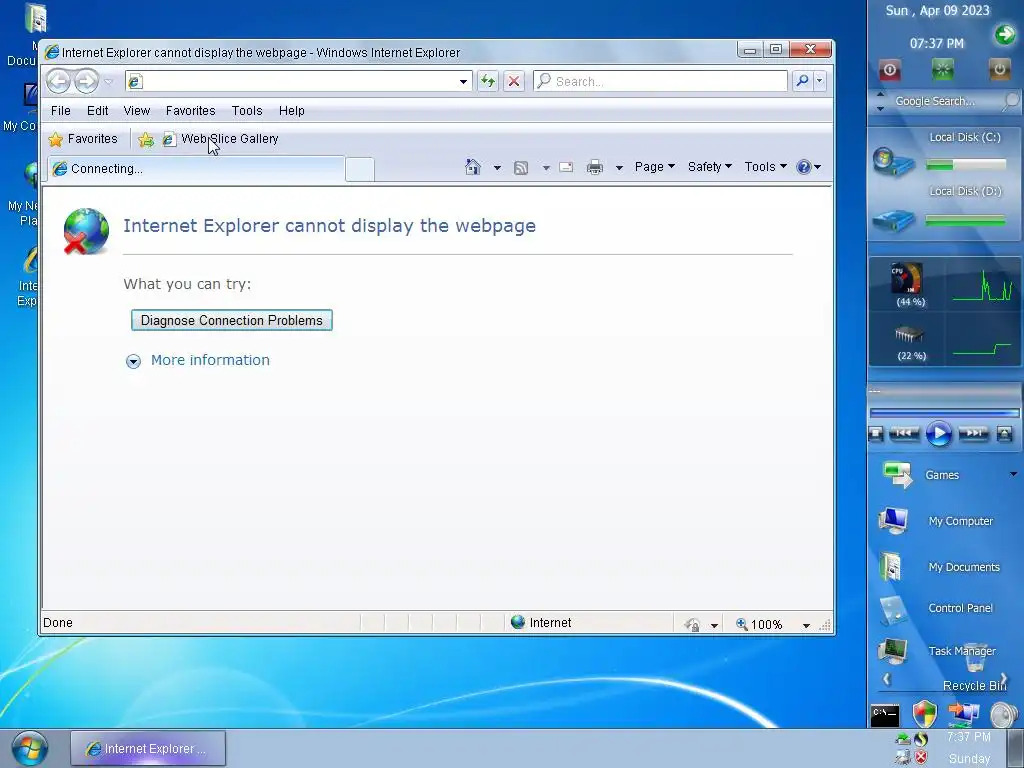Open the View menu
This screenshot has height=768, width=1024.
136,111
